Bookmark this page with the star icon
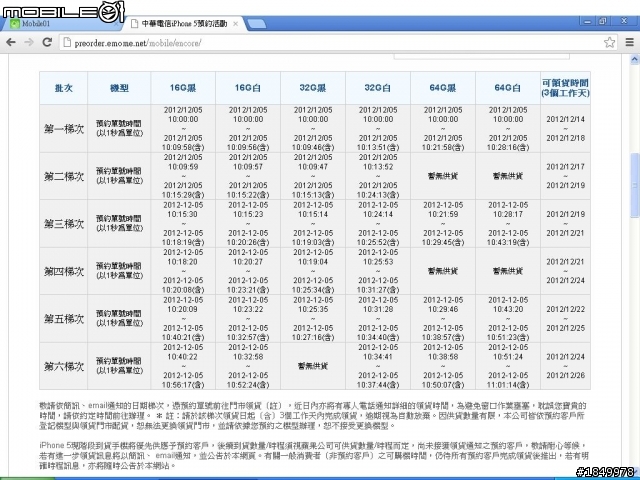Screen dimensions: 640x480 pos(609,42)
